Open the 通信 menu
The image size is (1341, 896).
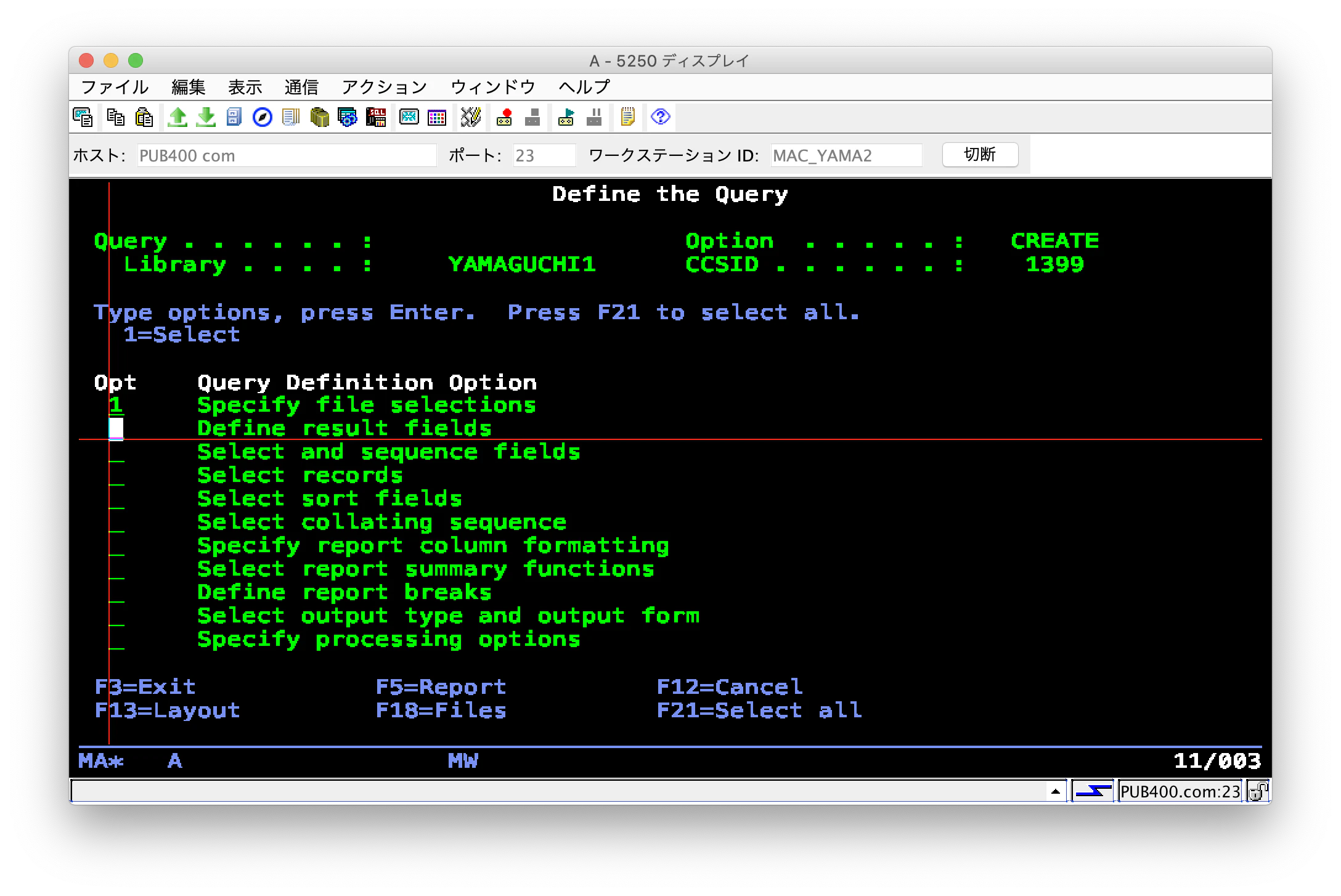click(301, 87)
